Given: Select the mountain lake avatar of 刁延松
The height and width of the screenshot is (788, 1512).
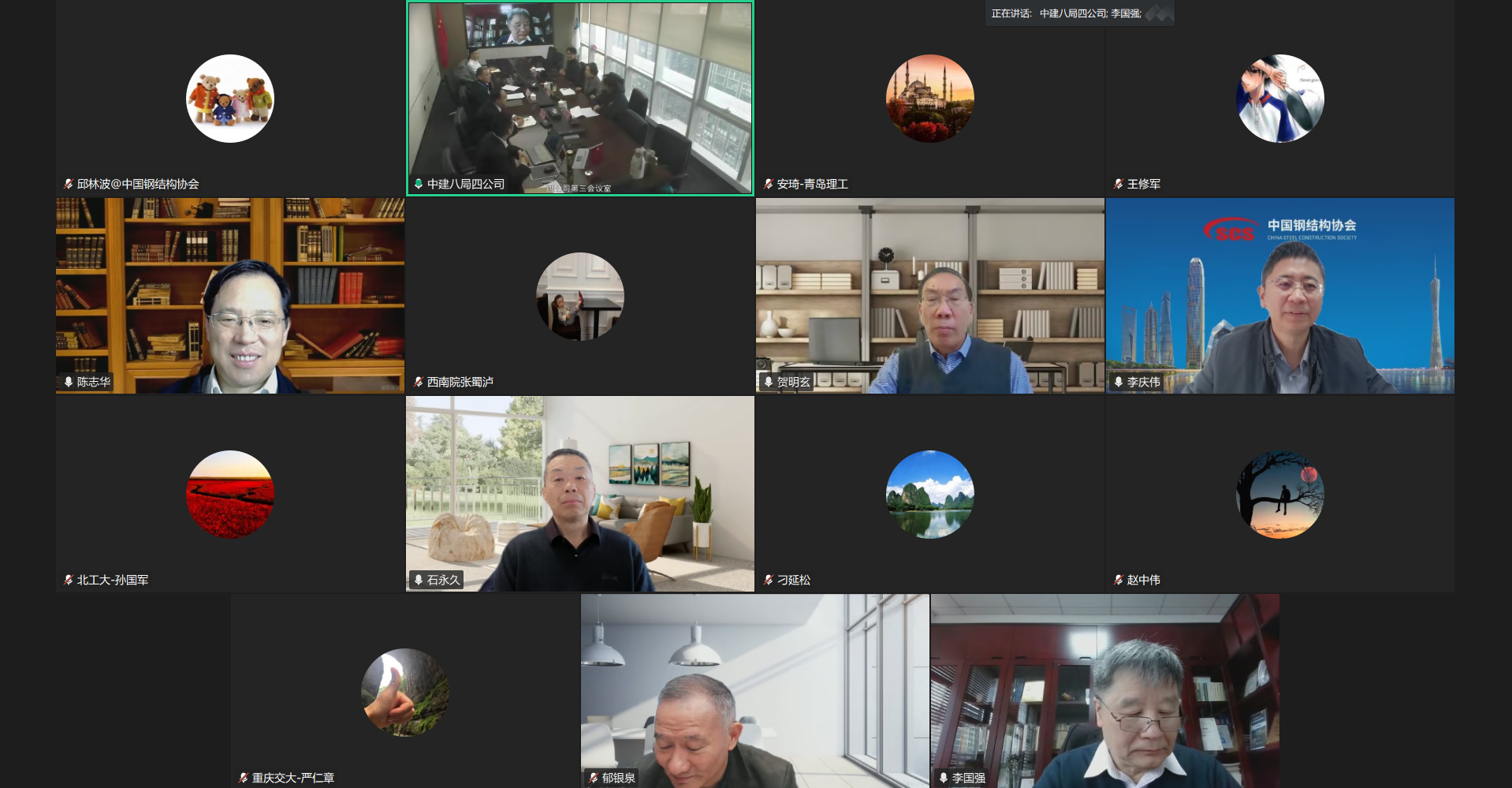Looking at the screenshot, I should [930, 495].
